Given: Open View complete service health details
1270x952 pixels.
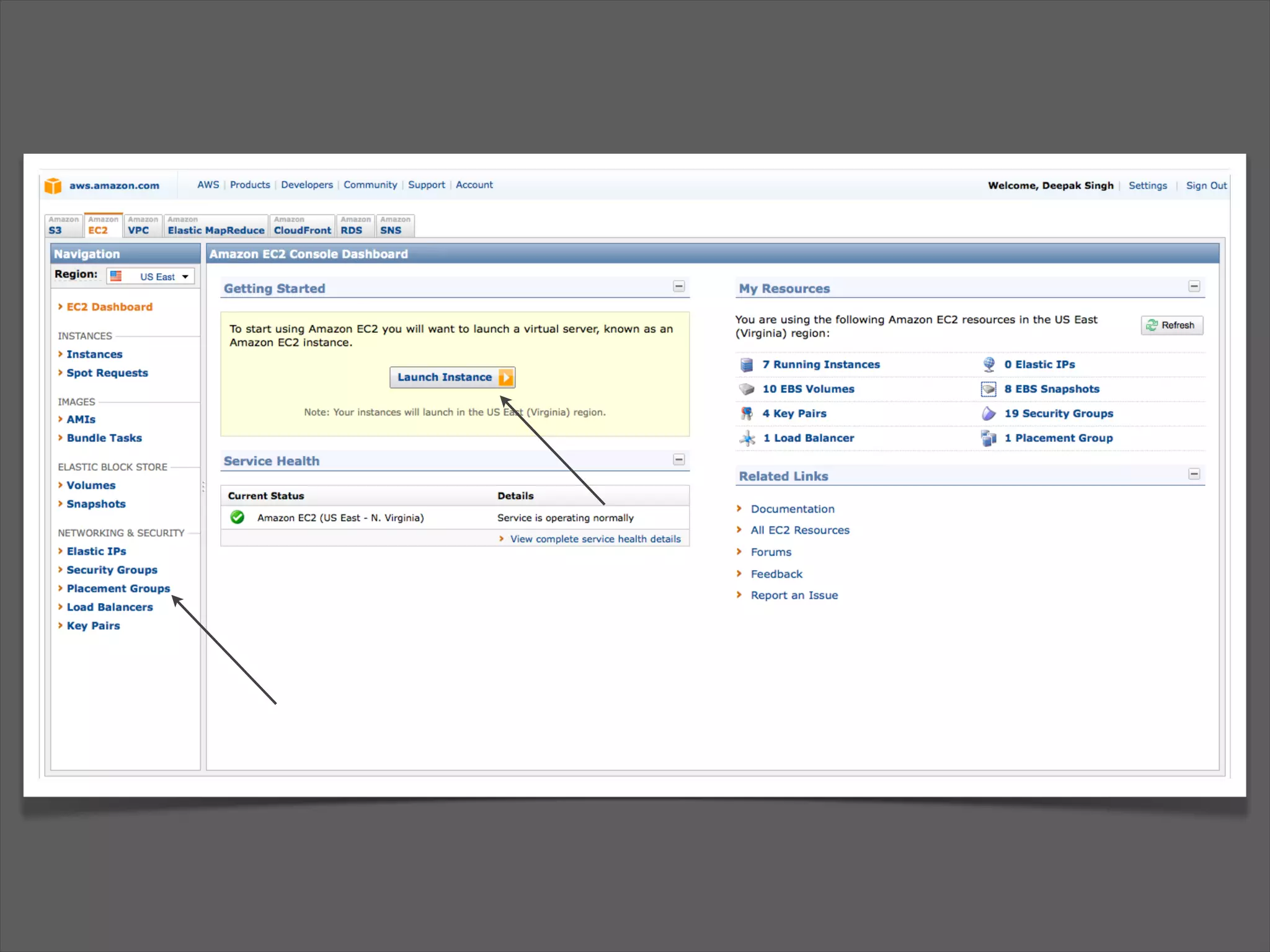Looking at the screenshot, I should (x=595, y=539).
